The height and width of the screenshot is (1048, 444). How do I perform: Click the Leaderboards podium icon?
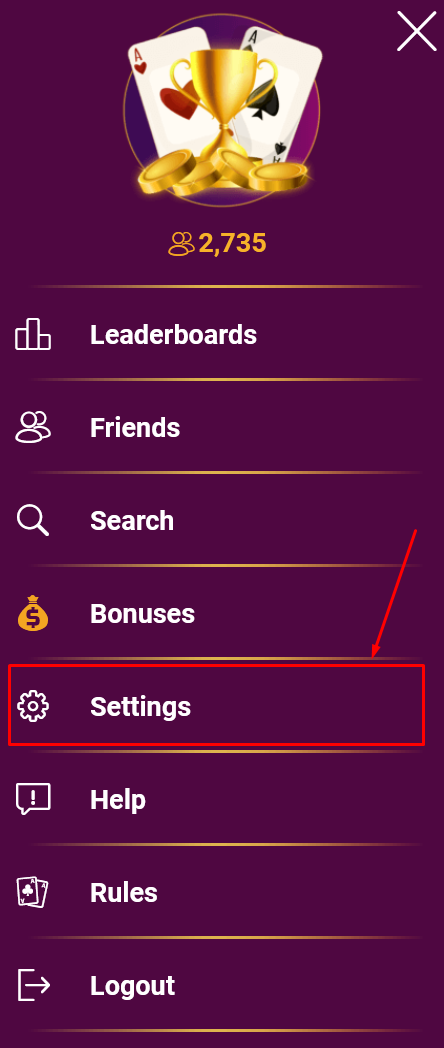pos(33,334)
